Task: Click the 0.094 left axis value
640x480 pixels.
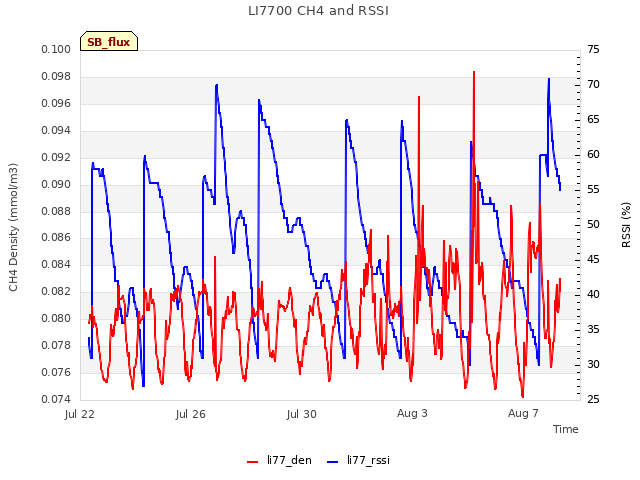Action: [x=56, y=131]
